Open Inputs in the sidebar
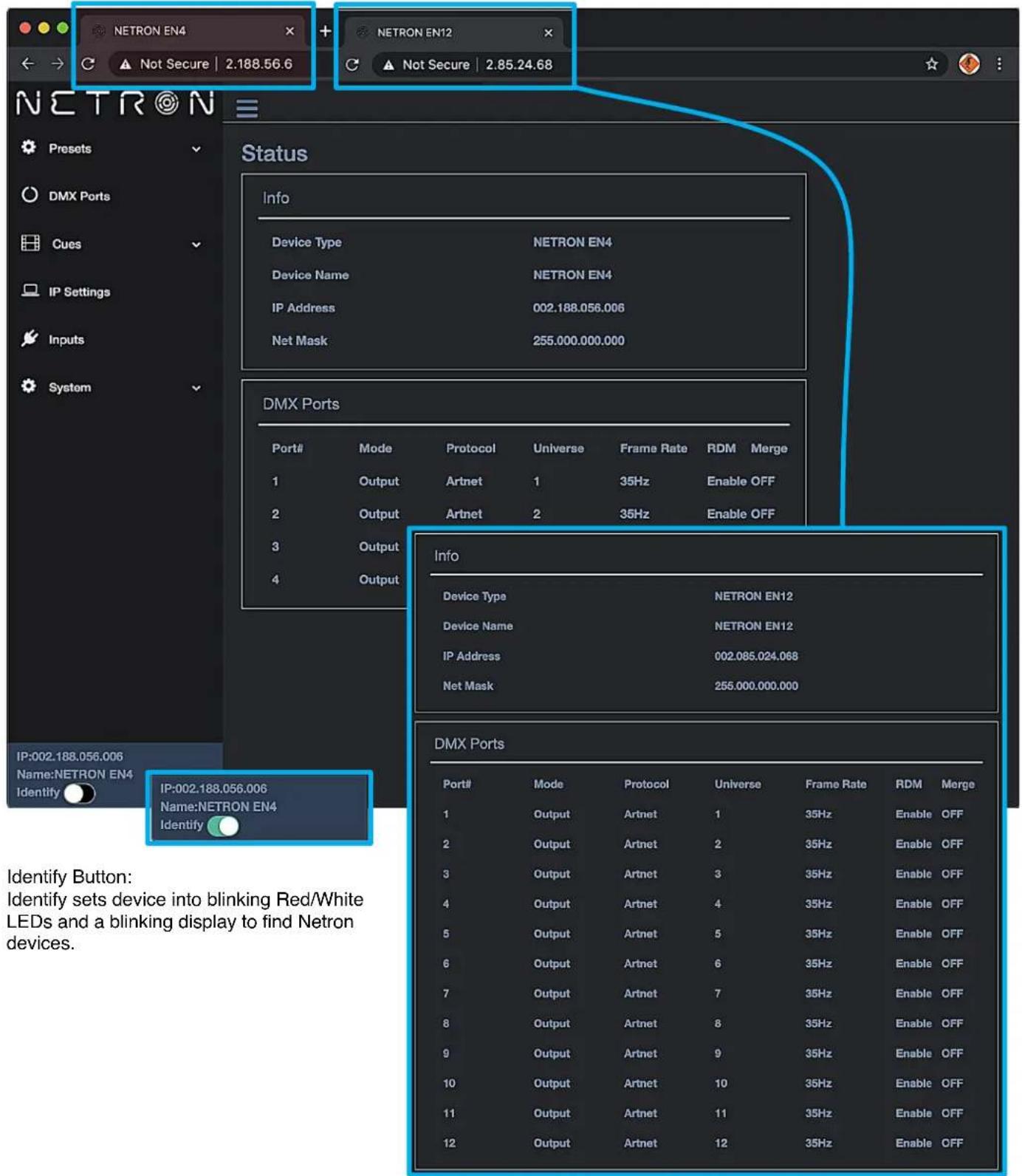 coord(66,340)
